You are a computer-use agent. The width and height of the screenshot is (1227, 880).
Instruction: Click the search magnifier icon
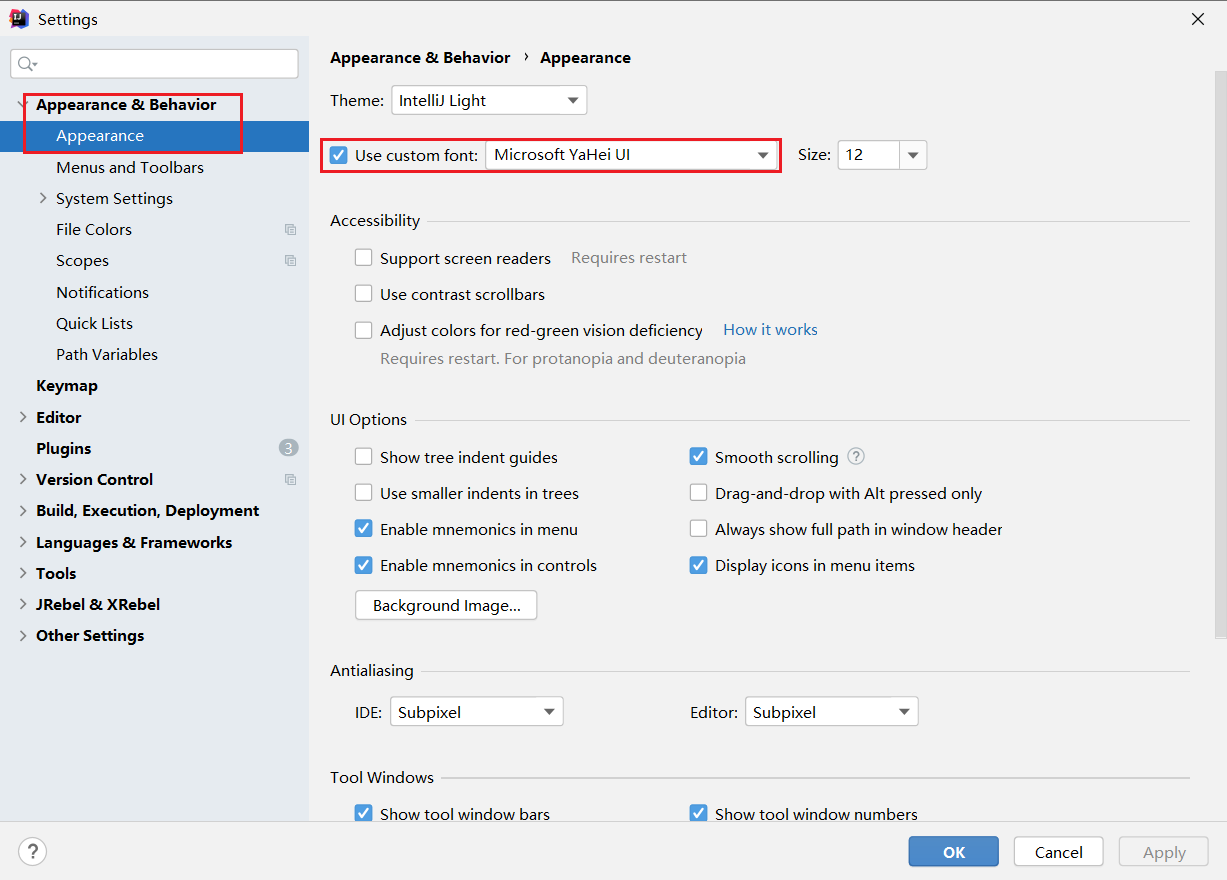pyautogui.click(x=26, y=64)
